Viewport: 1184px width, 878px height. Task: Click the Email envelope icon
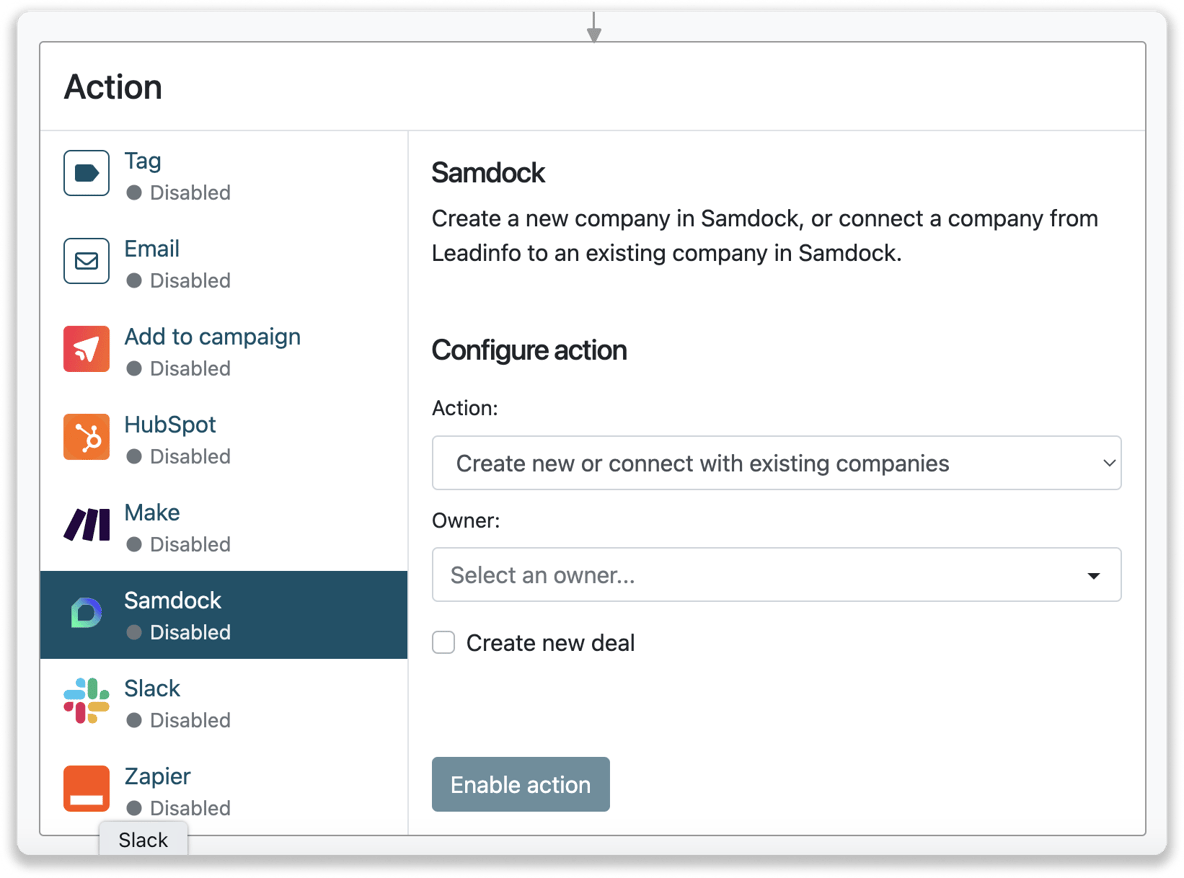86,260
